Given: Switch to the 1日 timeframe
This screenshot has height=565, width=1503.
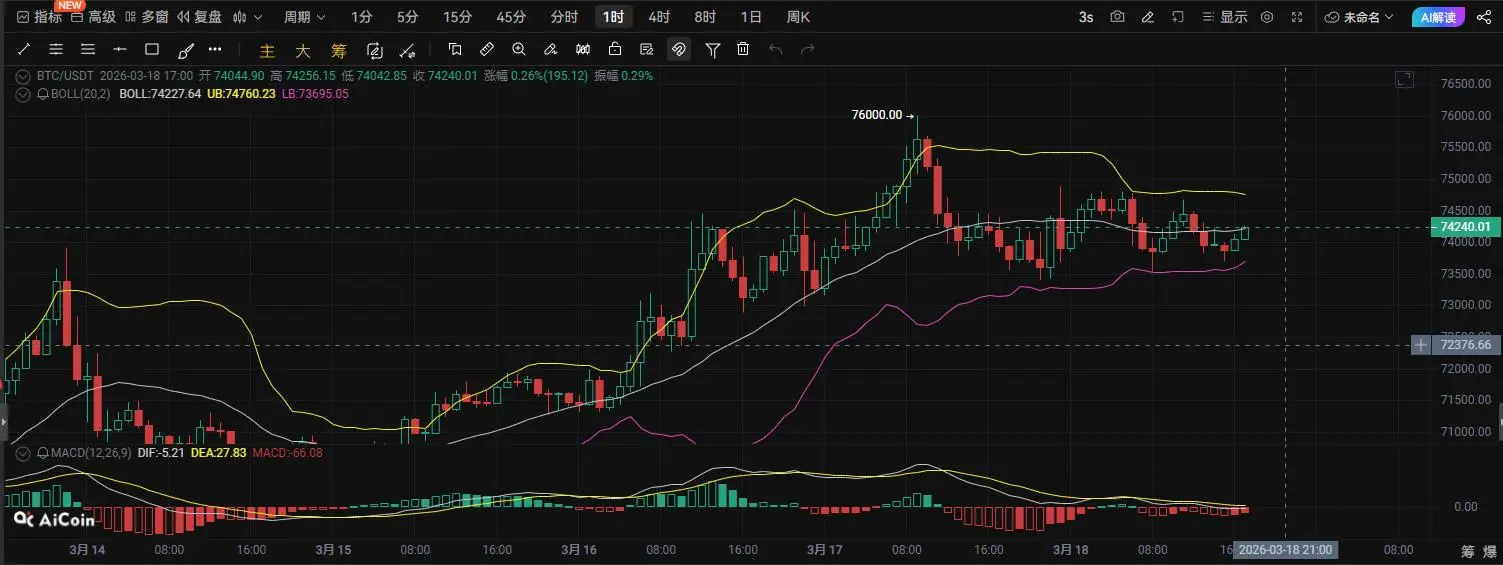Looking at the screenshot, I should coord(751,17).
